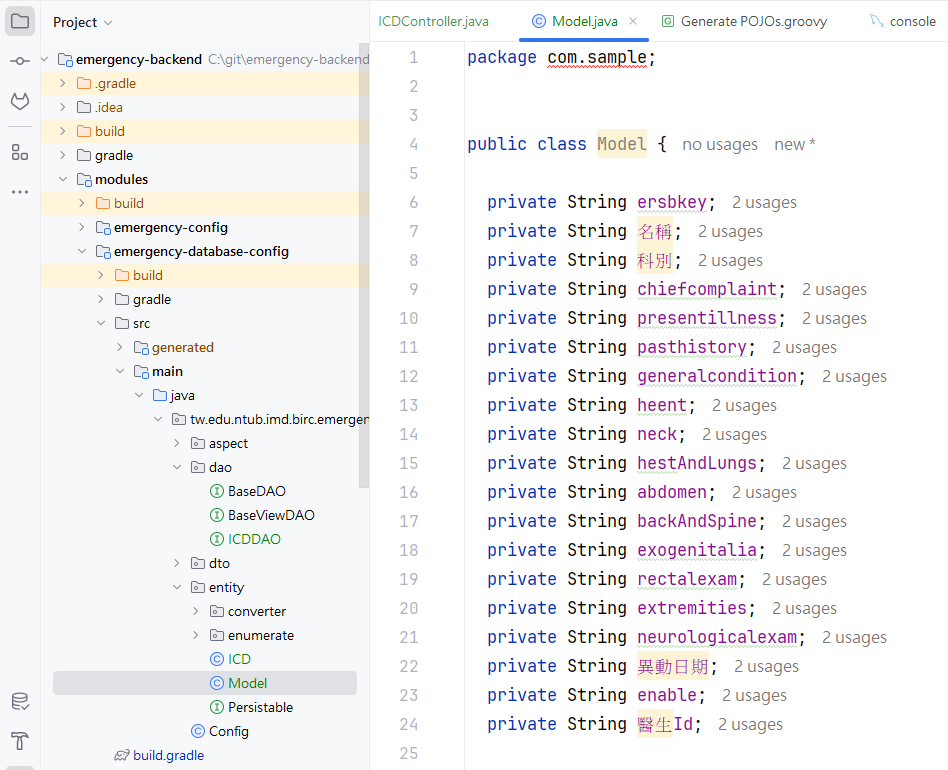The height and width of the screenshot is (770, 948).
Task: Click the Project tree vertical scrollbar
Action: tap(363, 266)
